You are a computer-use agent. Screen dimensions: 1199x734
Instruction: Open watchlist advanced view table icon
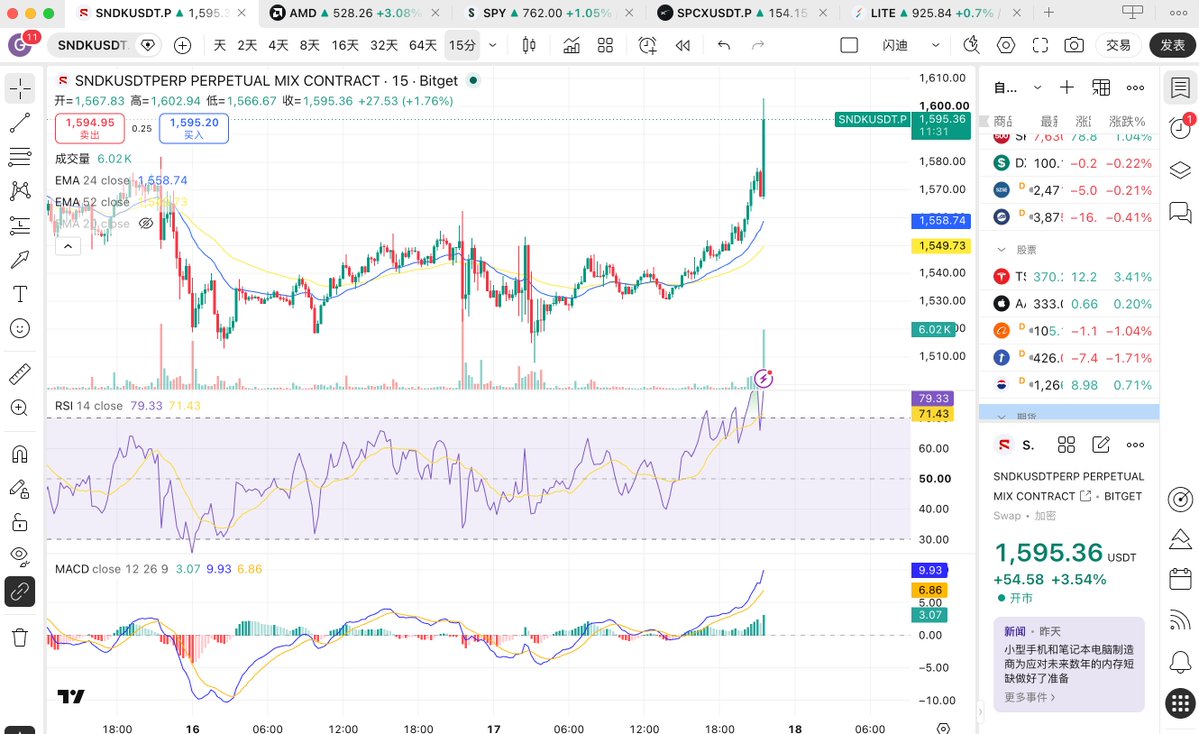(x=1101, y=88)
